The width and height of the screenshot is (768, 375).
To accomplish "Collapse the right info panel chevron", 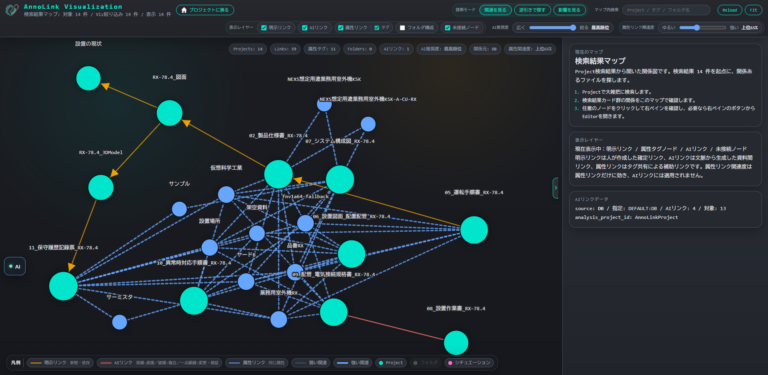I will coord(555,188).
